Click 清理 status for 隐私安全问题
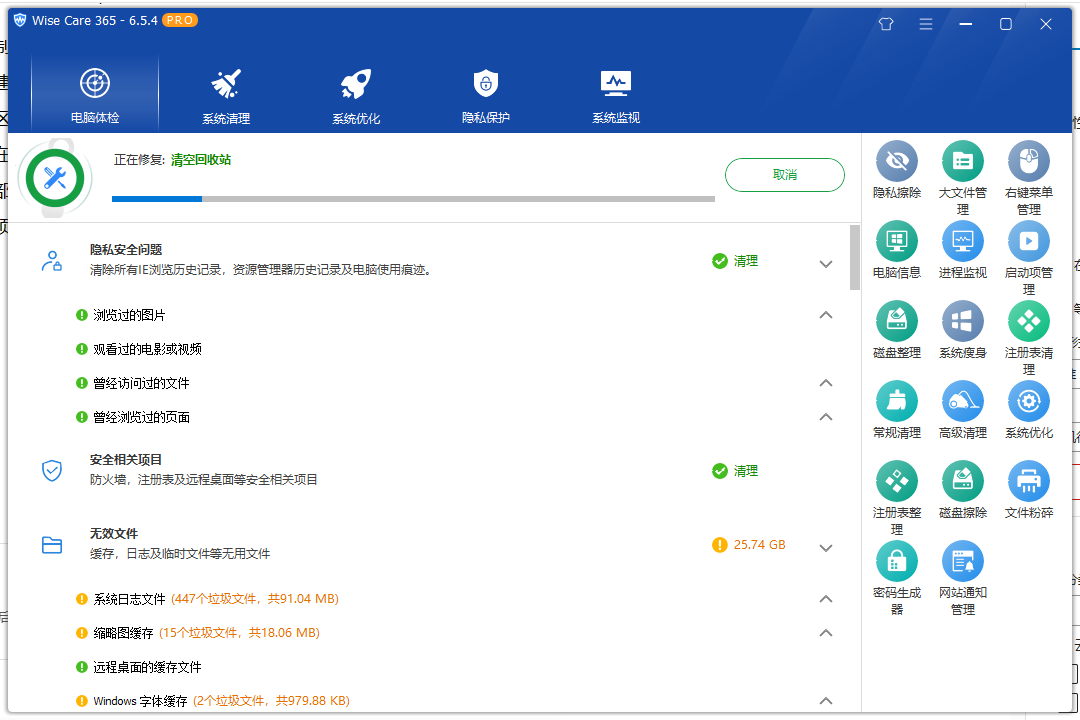 pyautogui.click(x=736, y=261)
